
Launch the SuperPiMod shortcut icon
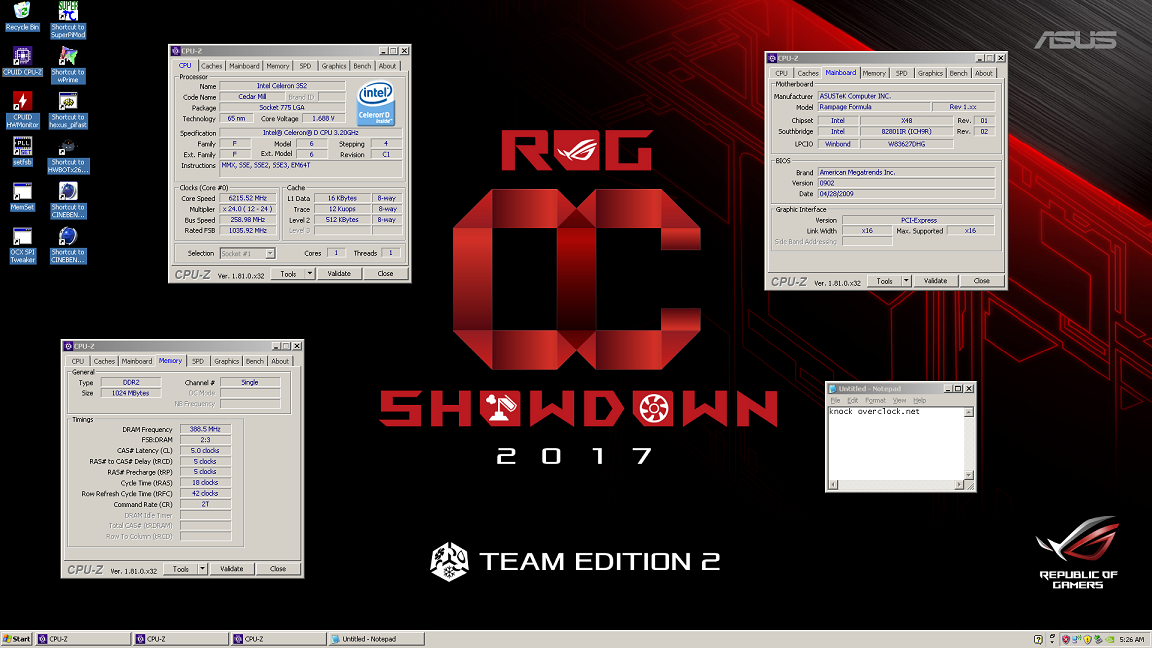click(68, 19)
